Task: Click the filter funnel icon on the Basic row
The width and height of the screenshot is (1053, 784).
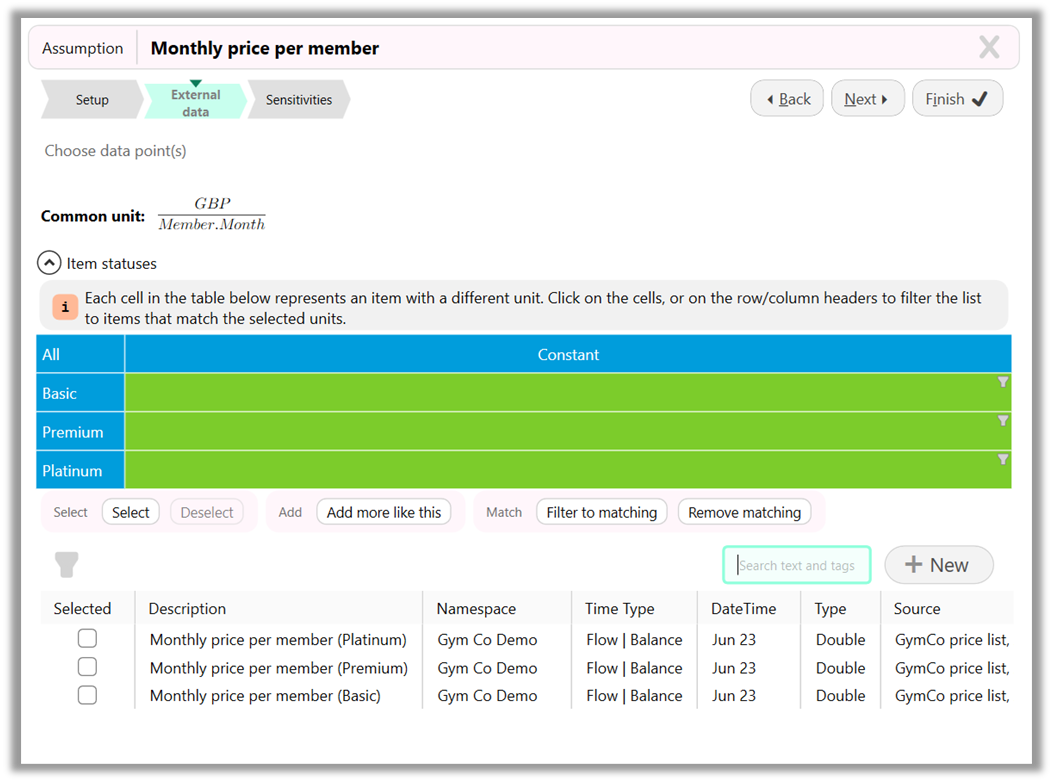Action: pyautogui.click(x=1002, y=381)
